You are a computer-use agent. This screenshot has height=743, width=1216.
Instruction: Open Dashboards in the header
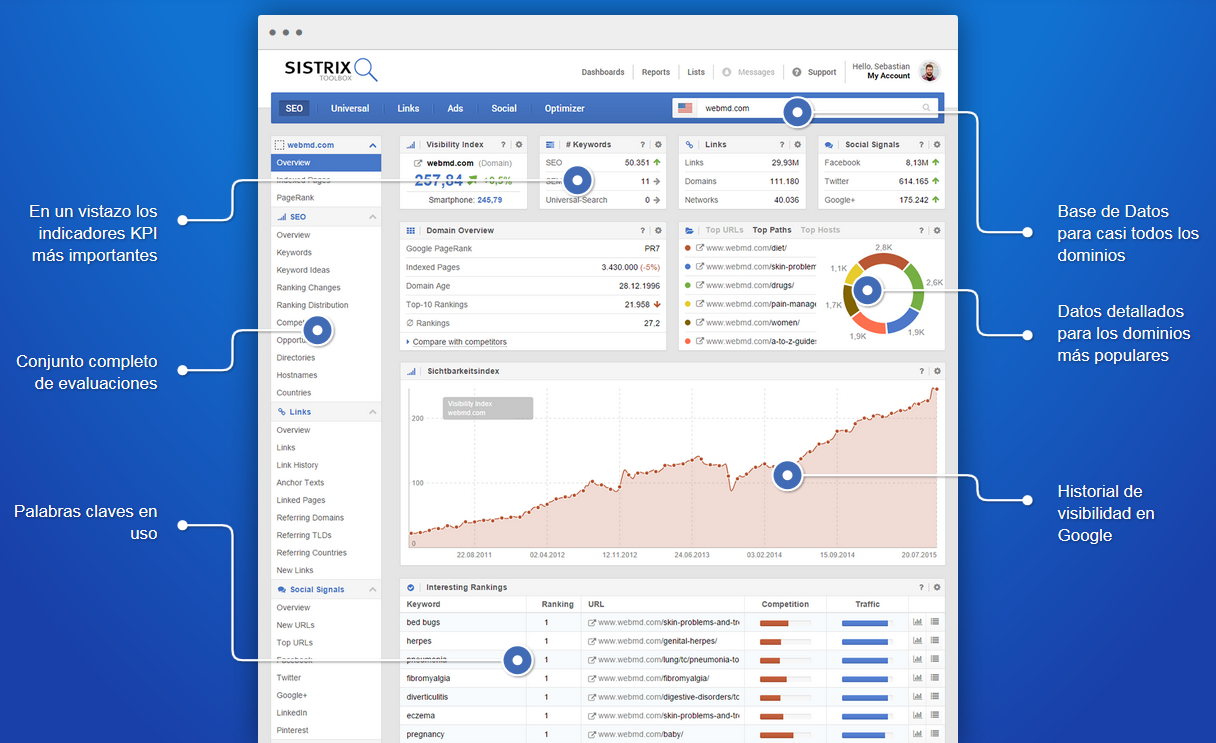(603, 72)
